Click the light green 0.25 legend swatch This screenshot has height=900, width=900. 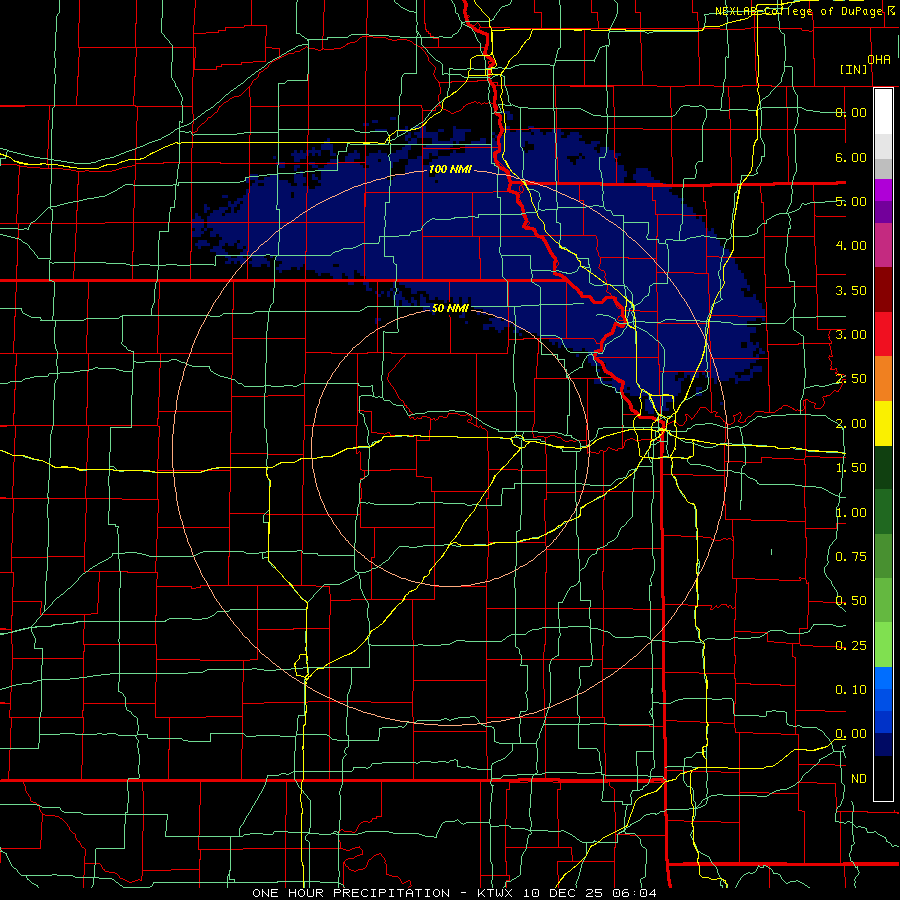(883, 645)
